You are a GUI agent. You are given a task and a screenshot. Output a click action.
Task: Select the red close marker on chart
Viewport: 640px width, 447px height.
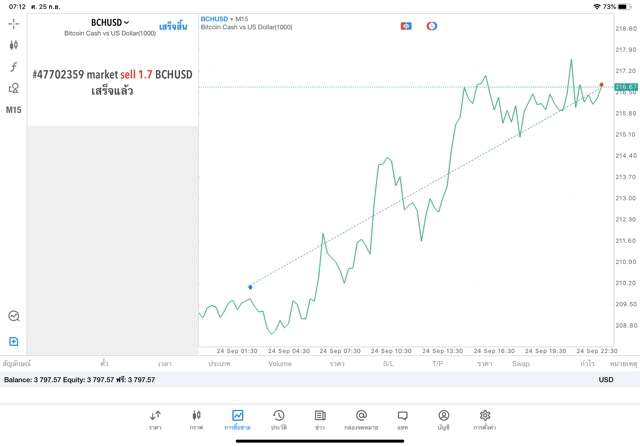click(601, 85)
